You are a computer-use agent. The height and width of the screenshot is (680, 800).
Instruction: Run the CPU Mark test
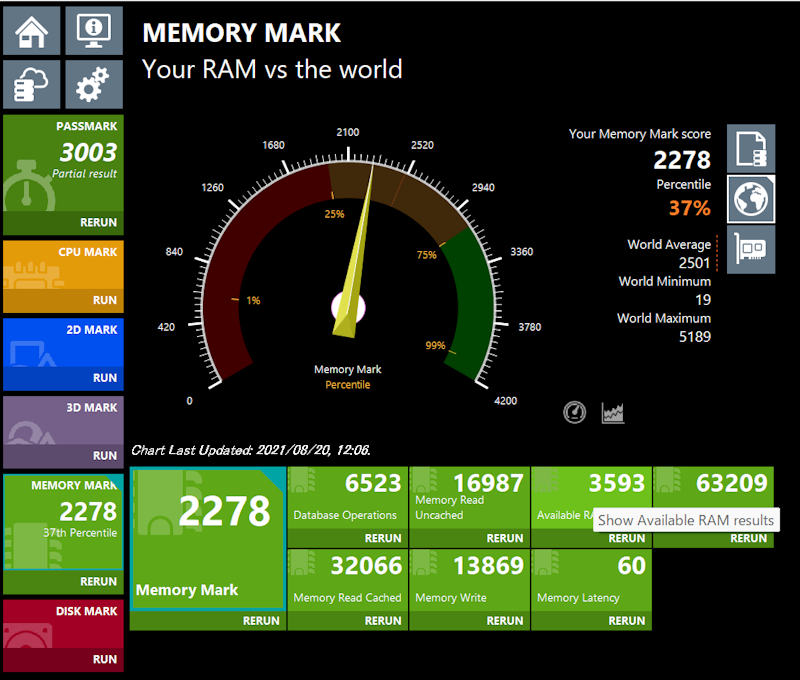coord(63,300)
